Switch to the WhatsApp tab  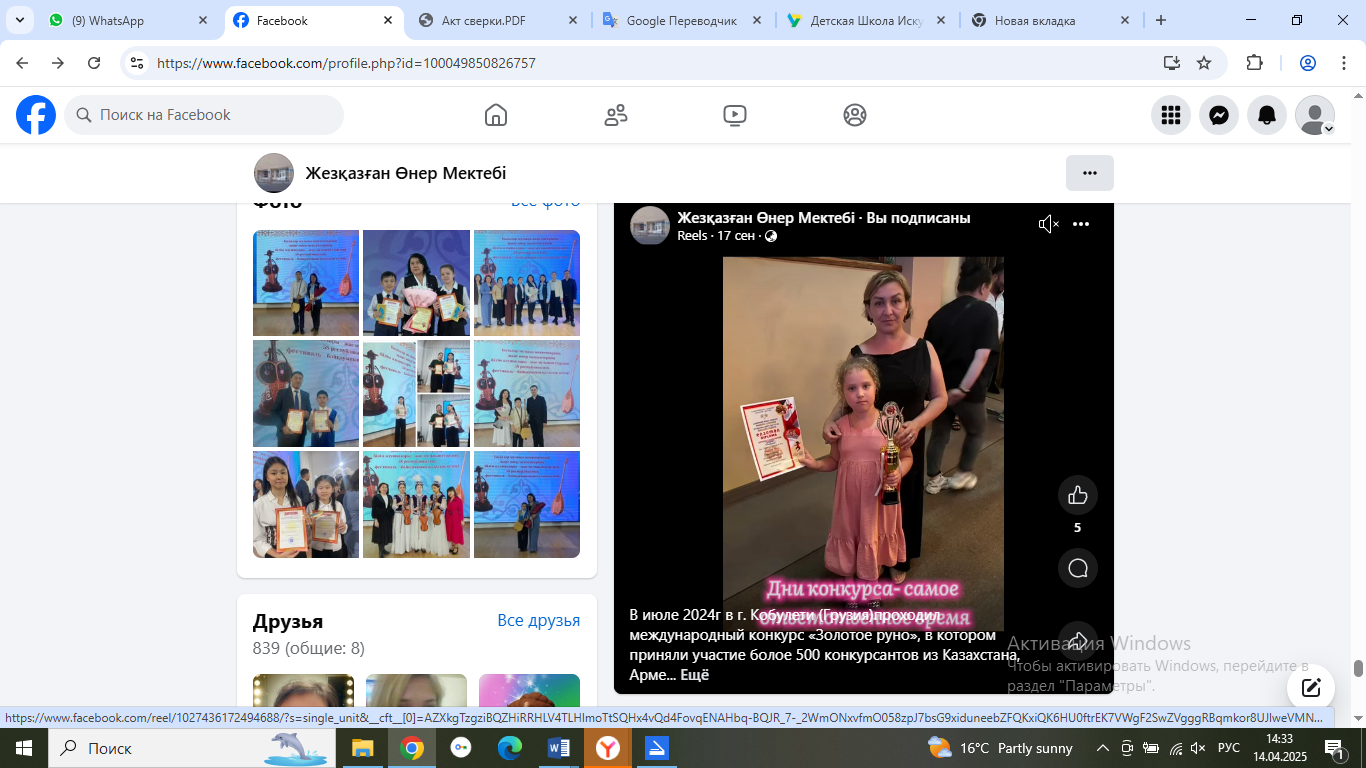click(x=125, y=20)
